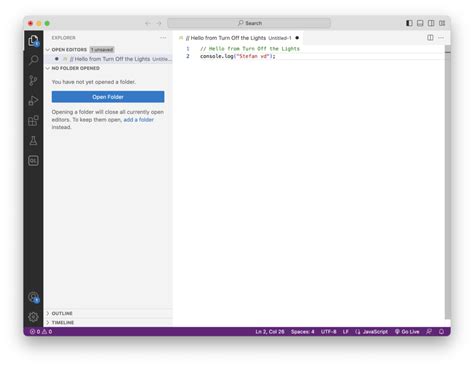
Task: Toggle the secondary side bar layout icon
Action: click(x=431, y=23)
